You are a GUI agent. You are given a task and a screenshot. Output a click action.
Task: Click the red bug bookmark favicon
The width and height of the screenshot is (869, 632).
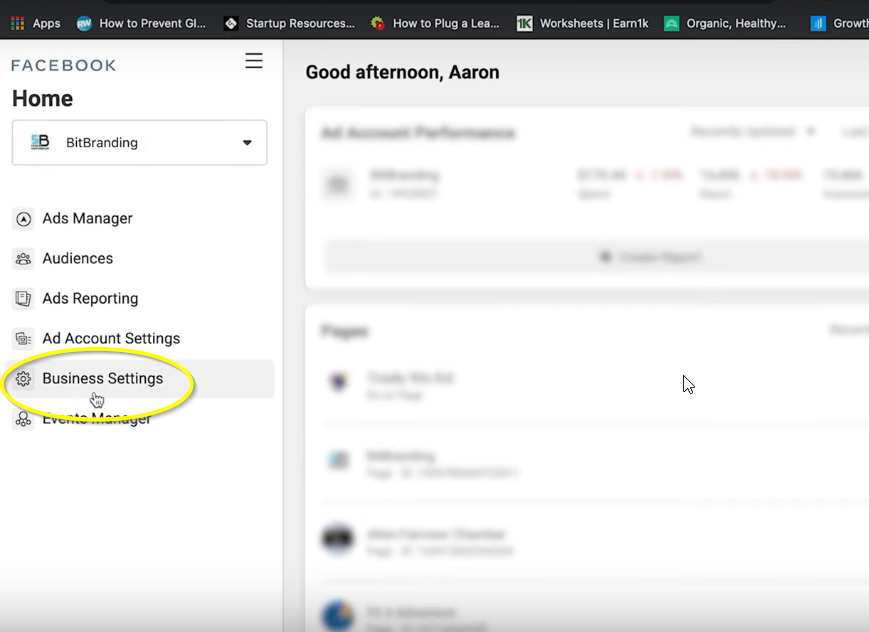pos(377,23)
